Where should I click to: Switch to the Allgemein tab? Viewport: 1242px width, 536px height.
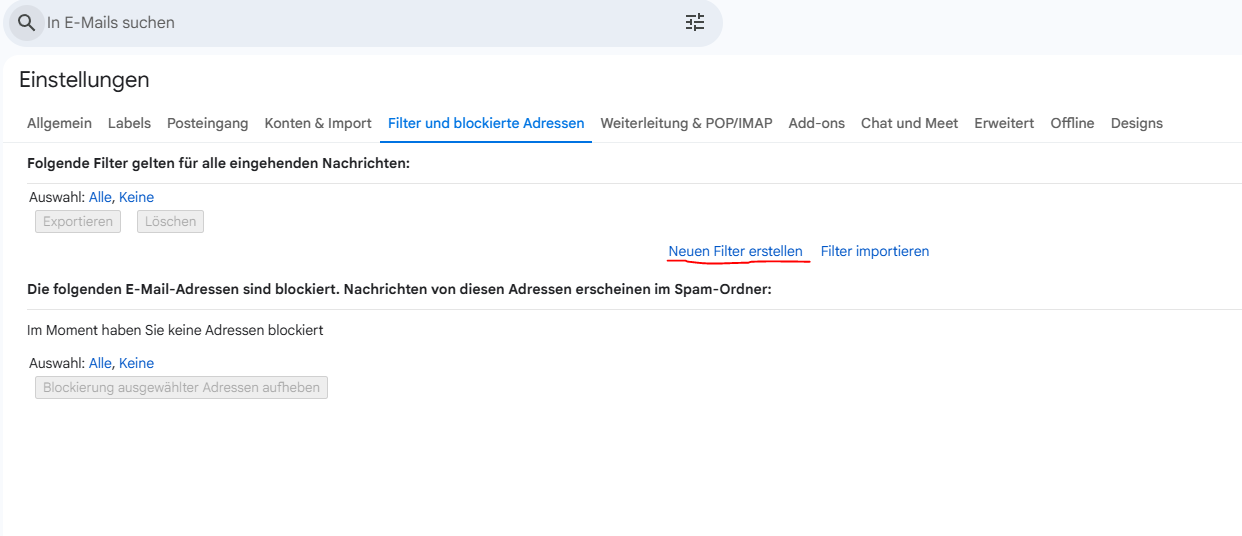pos(59,123)
